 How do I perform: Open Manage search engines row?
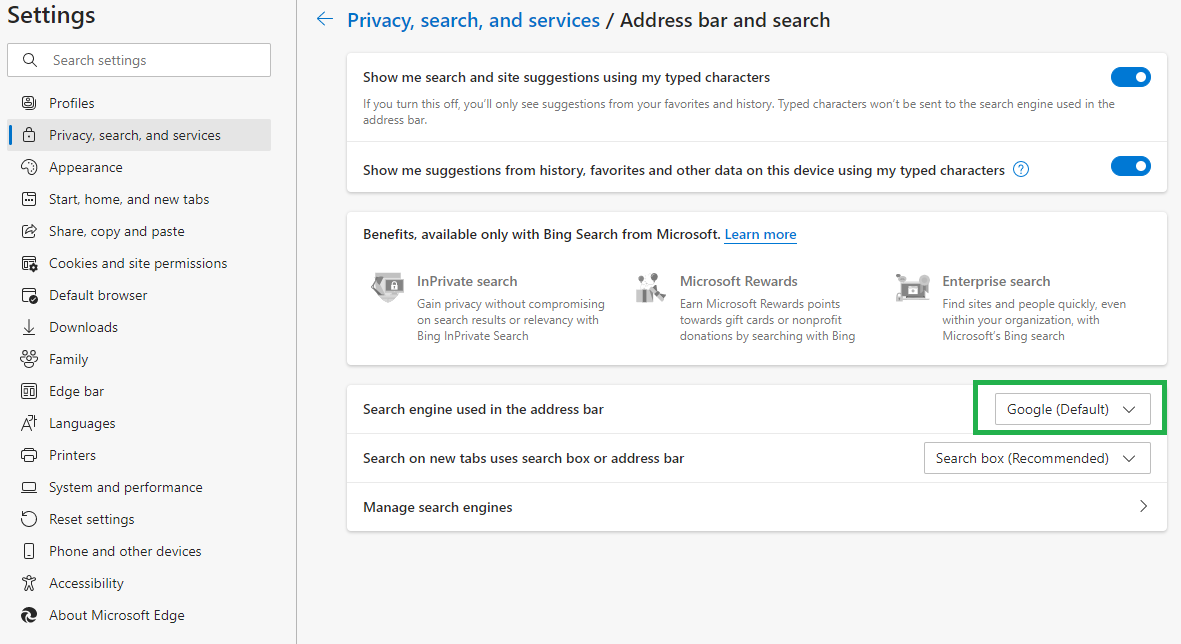click(x=756, y=507)
